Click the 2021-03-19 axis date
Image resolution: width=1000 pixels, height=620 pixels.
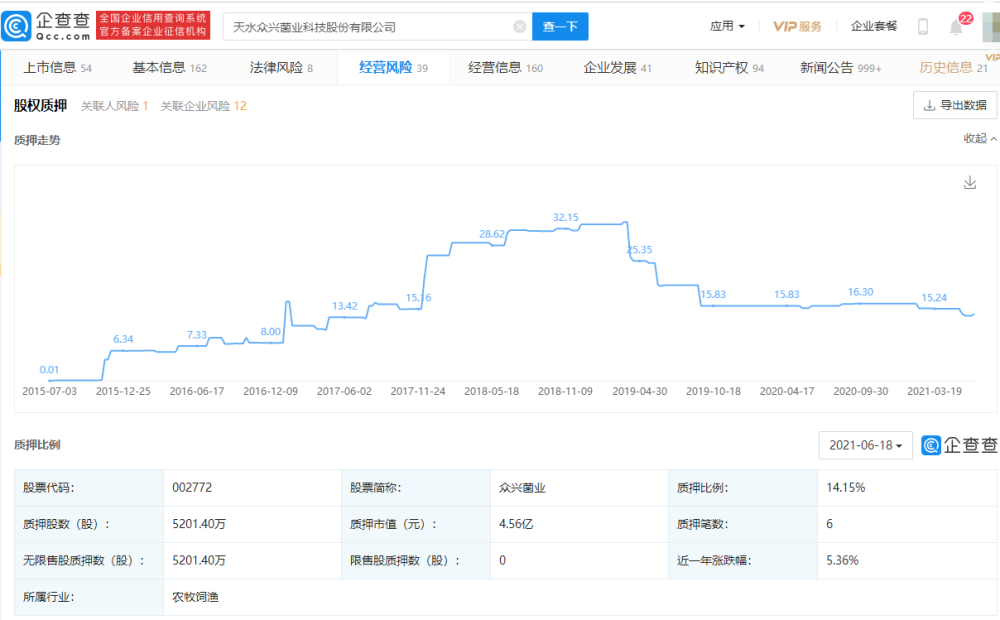tap(934, 391)
